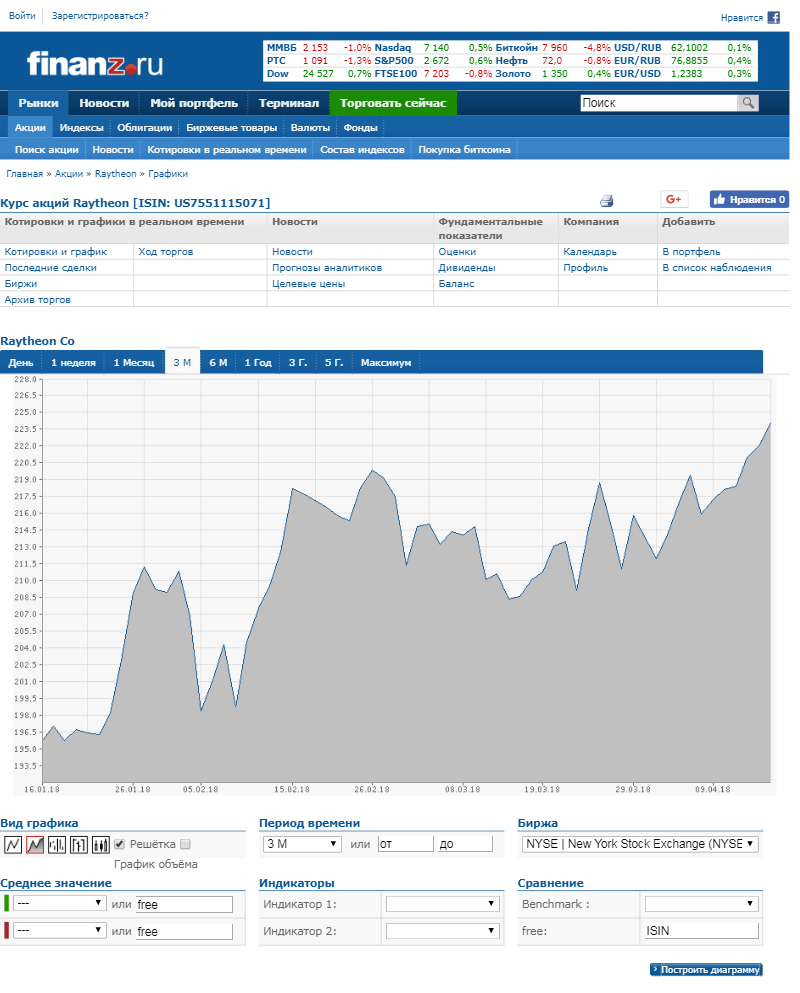800x993 pixels.
Task: Open the Дивиденды link
Action: [467, 267]
